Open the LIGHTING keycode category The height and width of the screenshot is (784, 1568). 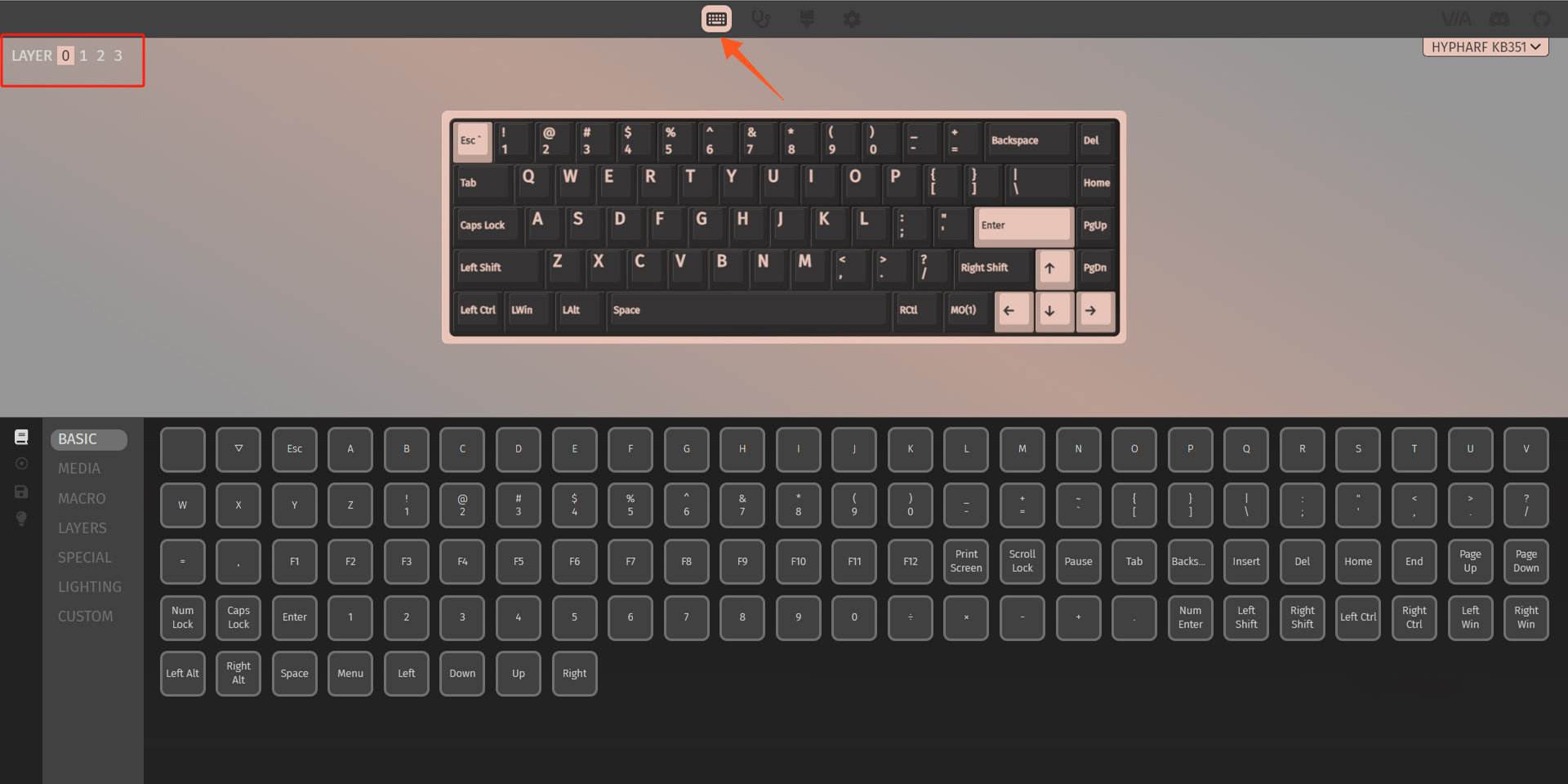[90, 587]
